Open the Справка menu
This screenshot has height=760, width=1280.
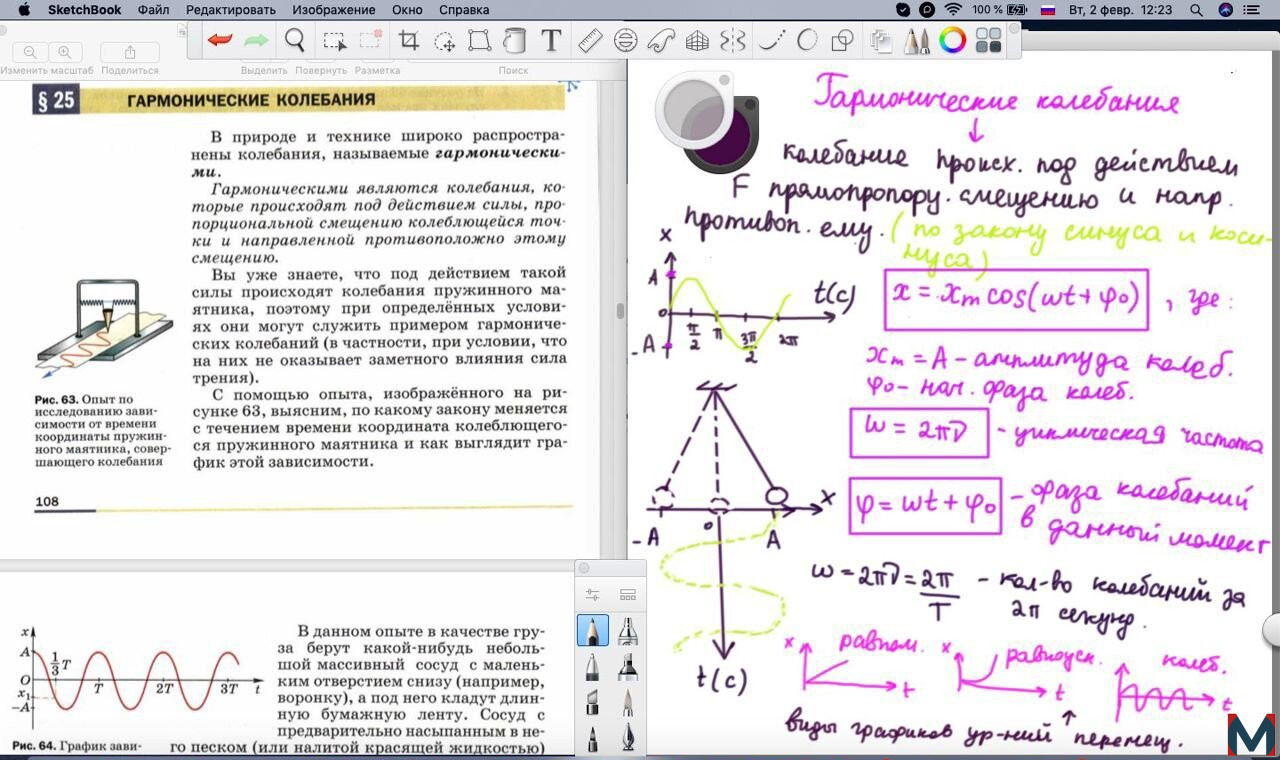tap(464, 9)
